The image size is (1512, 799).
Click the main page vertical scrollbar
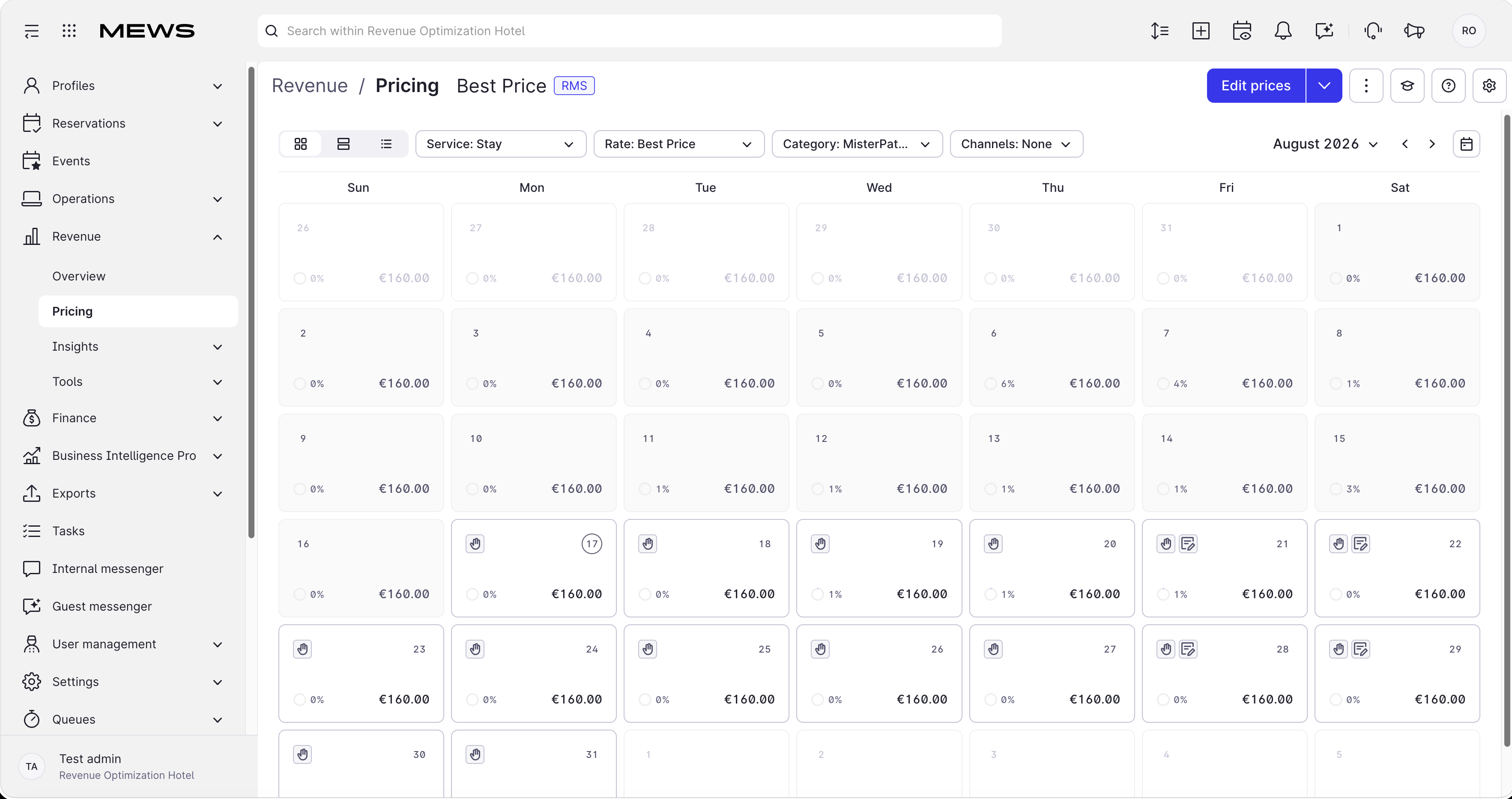tap(1507, 431)
